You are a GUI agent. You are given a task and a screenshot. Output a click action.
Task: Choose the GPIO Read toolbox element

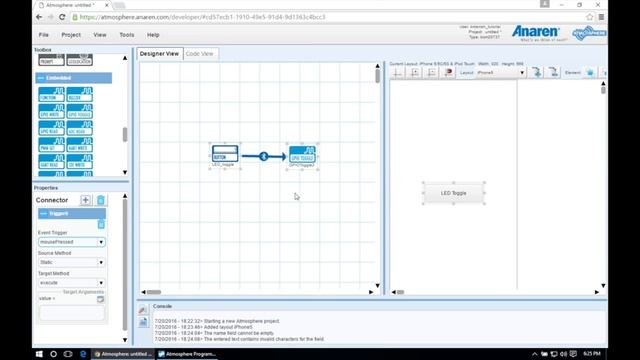coord(51,128)
